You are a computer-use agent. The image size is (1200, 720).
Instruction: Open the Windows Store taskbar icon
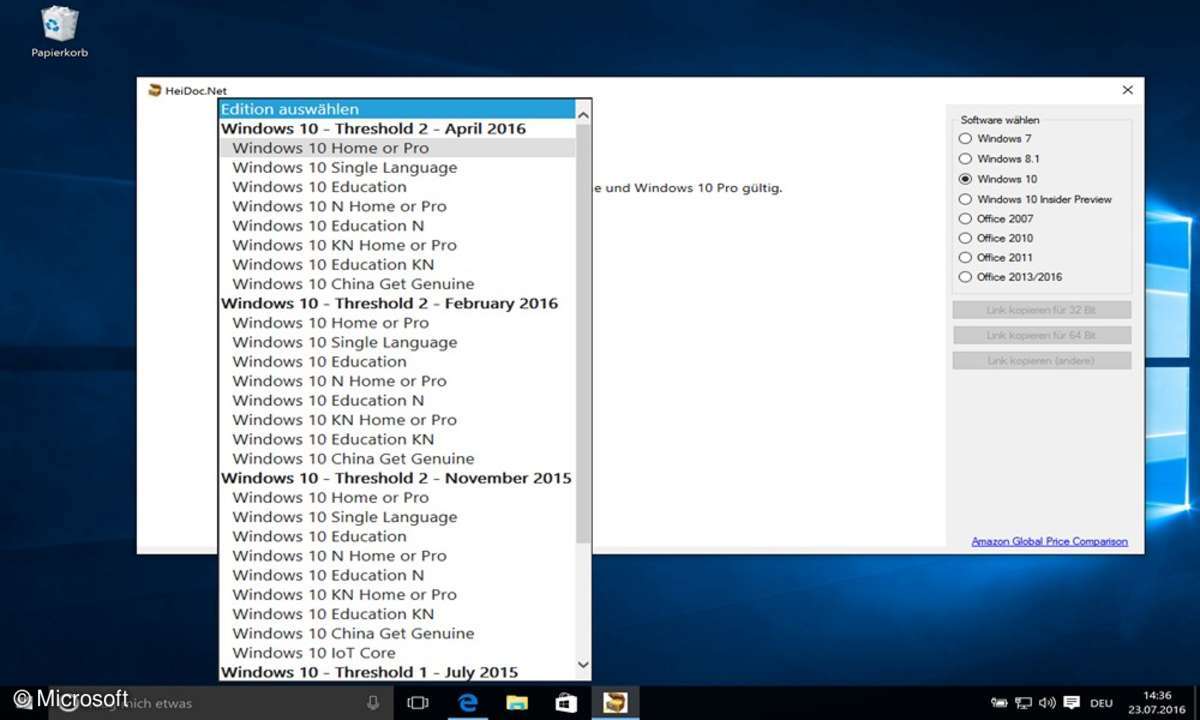tap(565, 703)
